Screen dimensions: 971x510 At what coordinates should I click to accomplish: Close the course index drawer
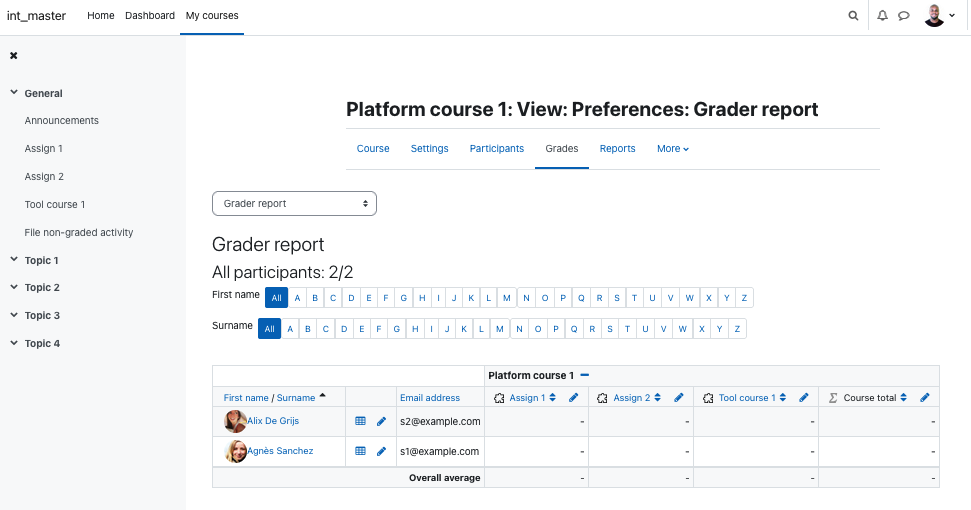point(14,56)
